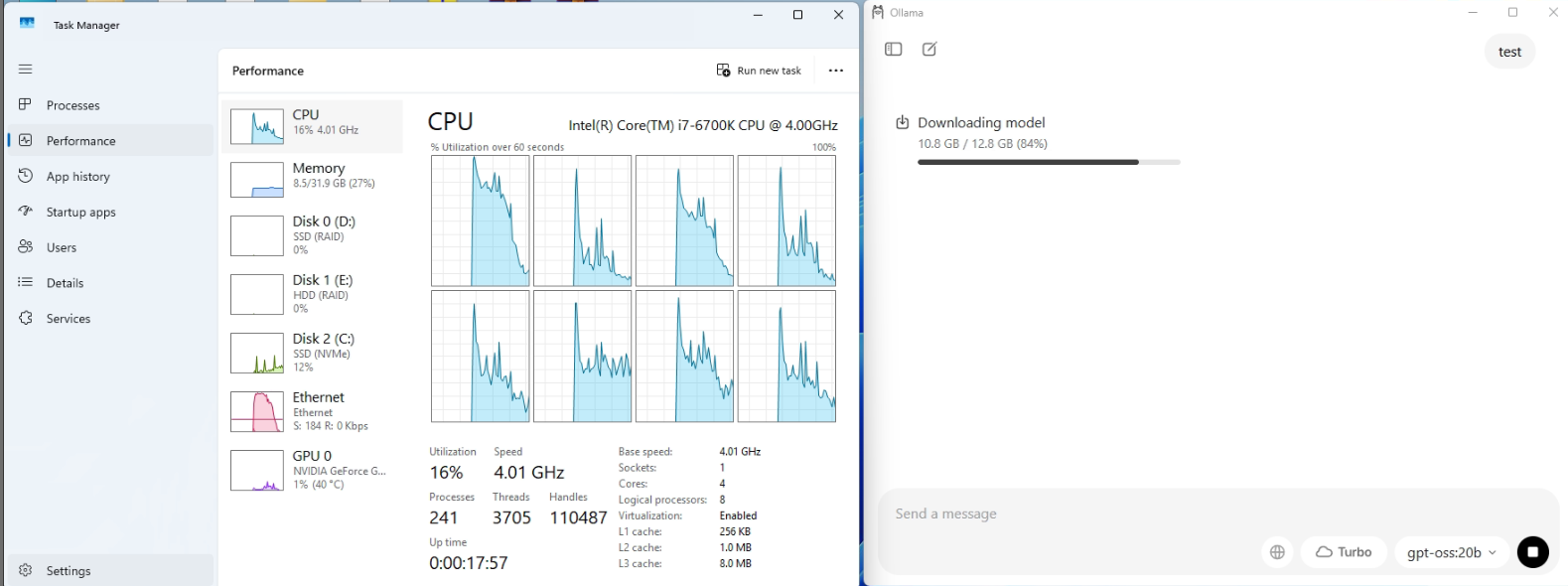Click the Startup apps gauge icon
Viewport: 1568px width, 586px height.
[x=26, y=212]
